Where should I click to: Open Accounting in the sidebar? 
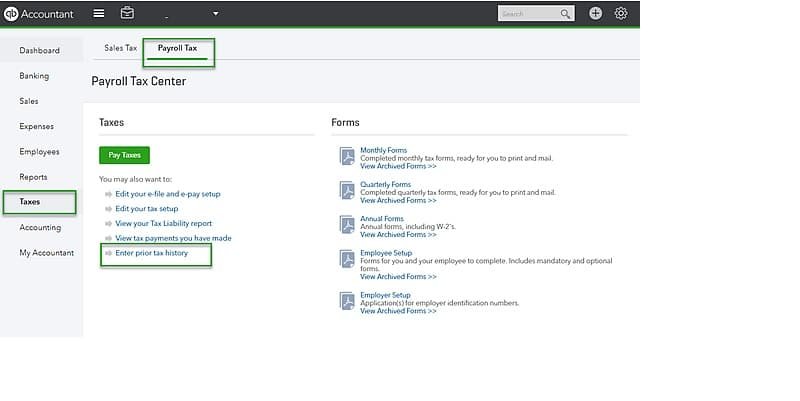(x=40, y=228)
